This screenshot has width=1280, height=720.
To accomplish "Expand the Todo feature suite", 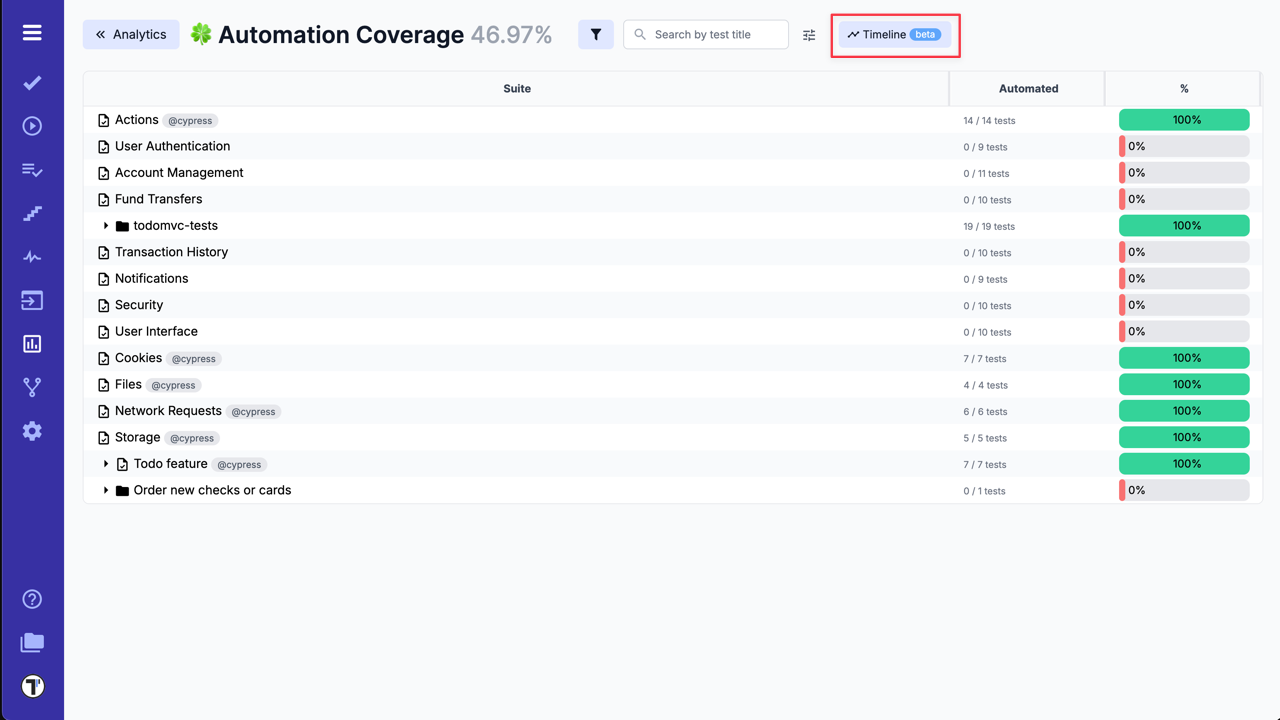I will 106,464.
